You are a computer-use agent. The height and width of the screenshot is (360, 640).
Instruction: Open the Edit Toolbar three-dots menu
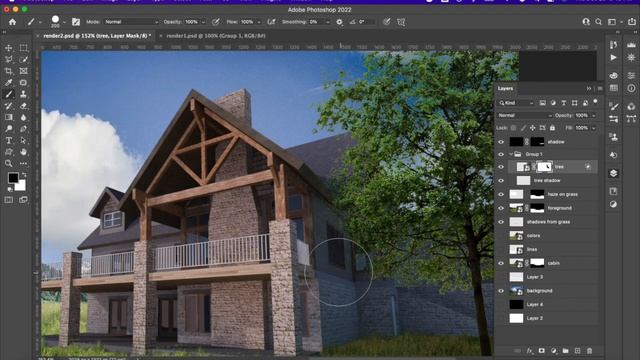[24, 163]
